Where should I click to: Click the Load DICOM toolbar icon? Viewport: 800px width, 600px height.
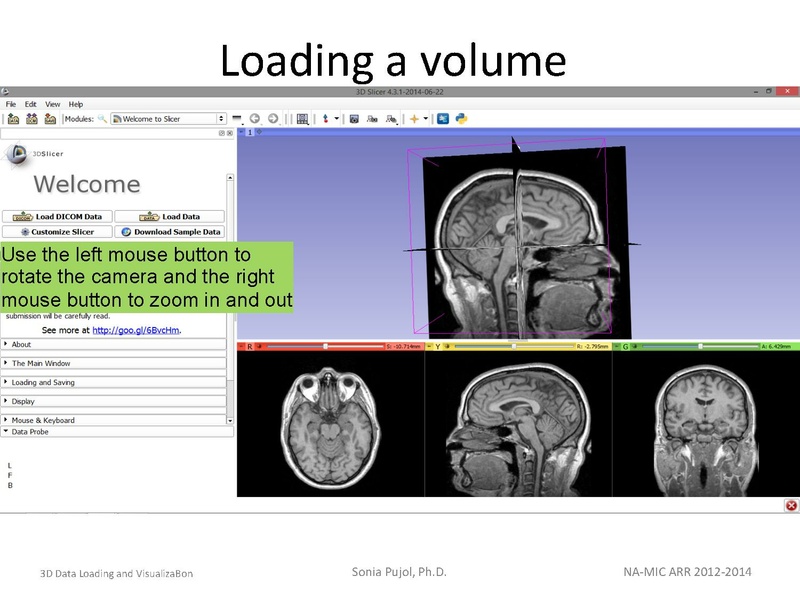(x=32, y=119)
